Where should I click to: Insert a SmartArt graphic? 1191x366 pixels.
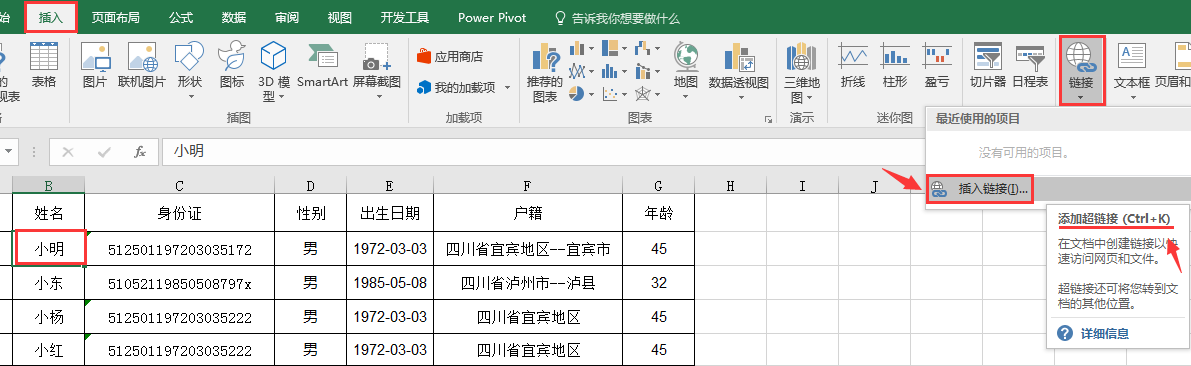pos(323,65)
